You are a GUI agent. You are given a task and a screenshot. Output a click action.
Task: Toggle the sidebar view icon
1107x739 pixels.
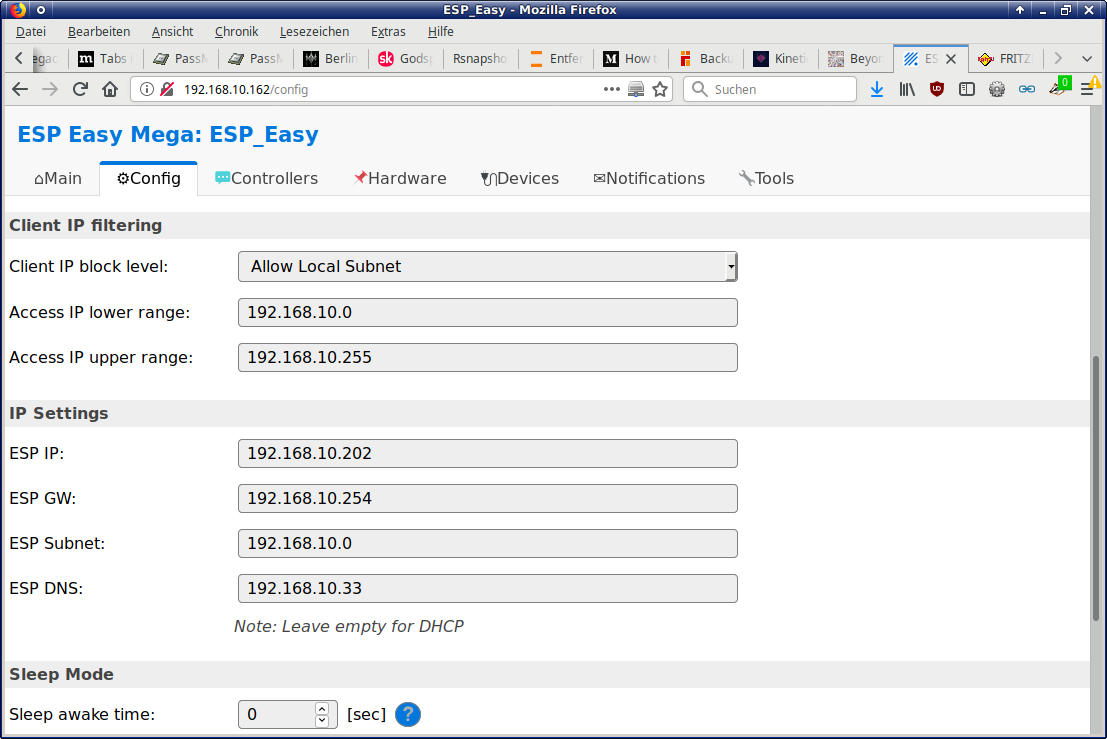966,89
